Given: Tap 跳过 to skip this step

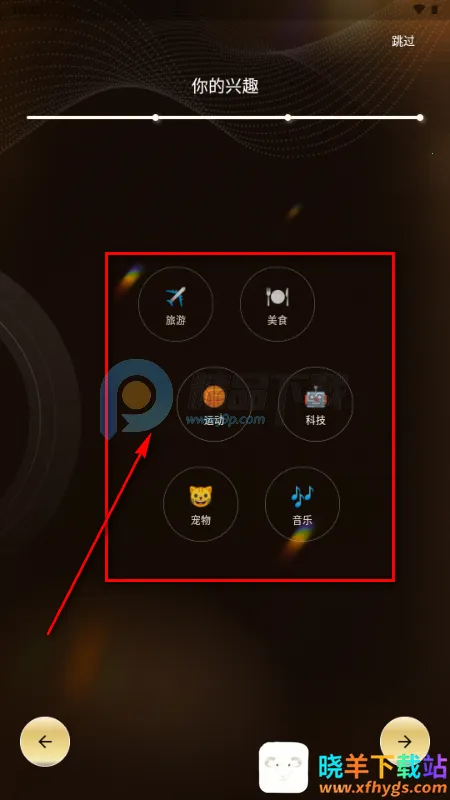Looking at the screenshot, I should (x=403, y=41).
